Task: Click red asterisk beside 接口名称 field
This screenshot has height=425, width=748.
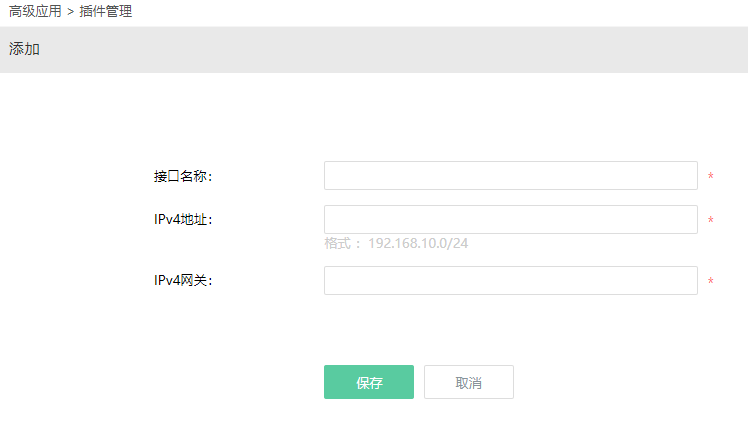Action: pos(710,176)
